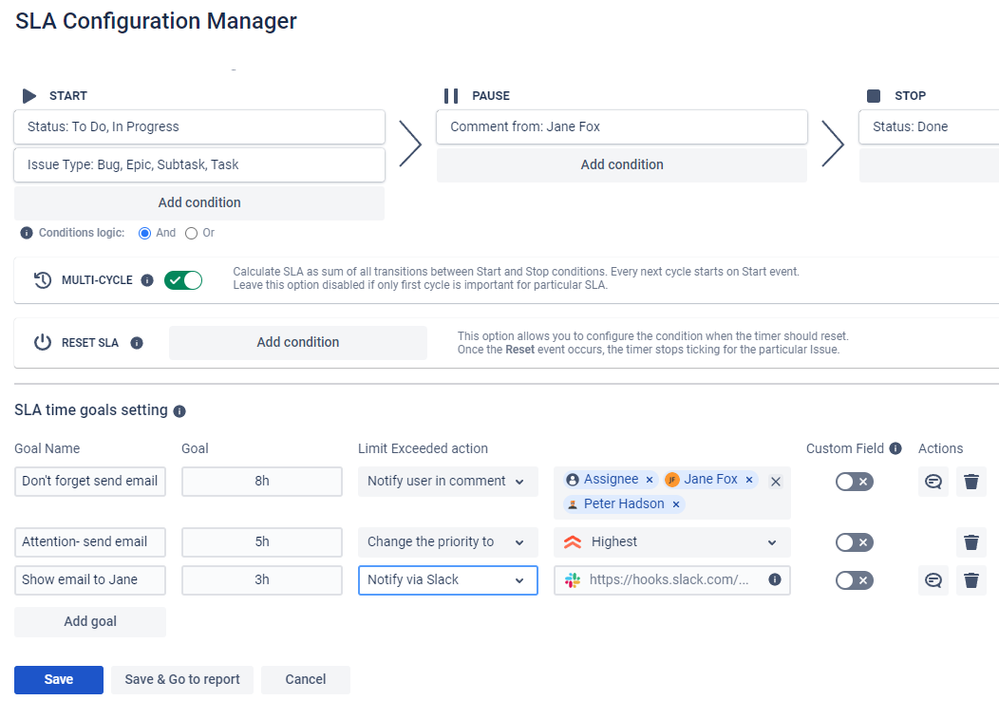
Task: Open the Status: Done stop condition
Action: [x=928, y=127]
